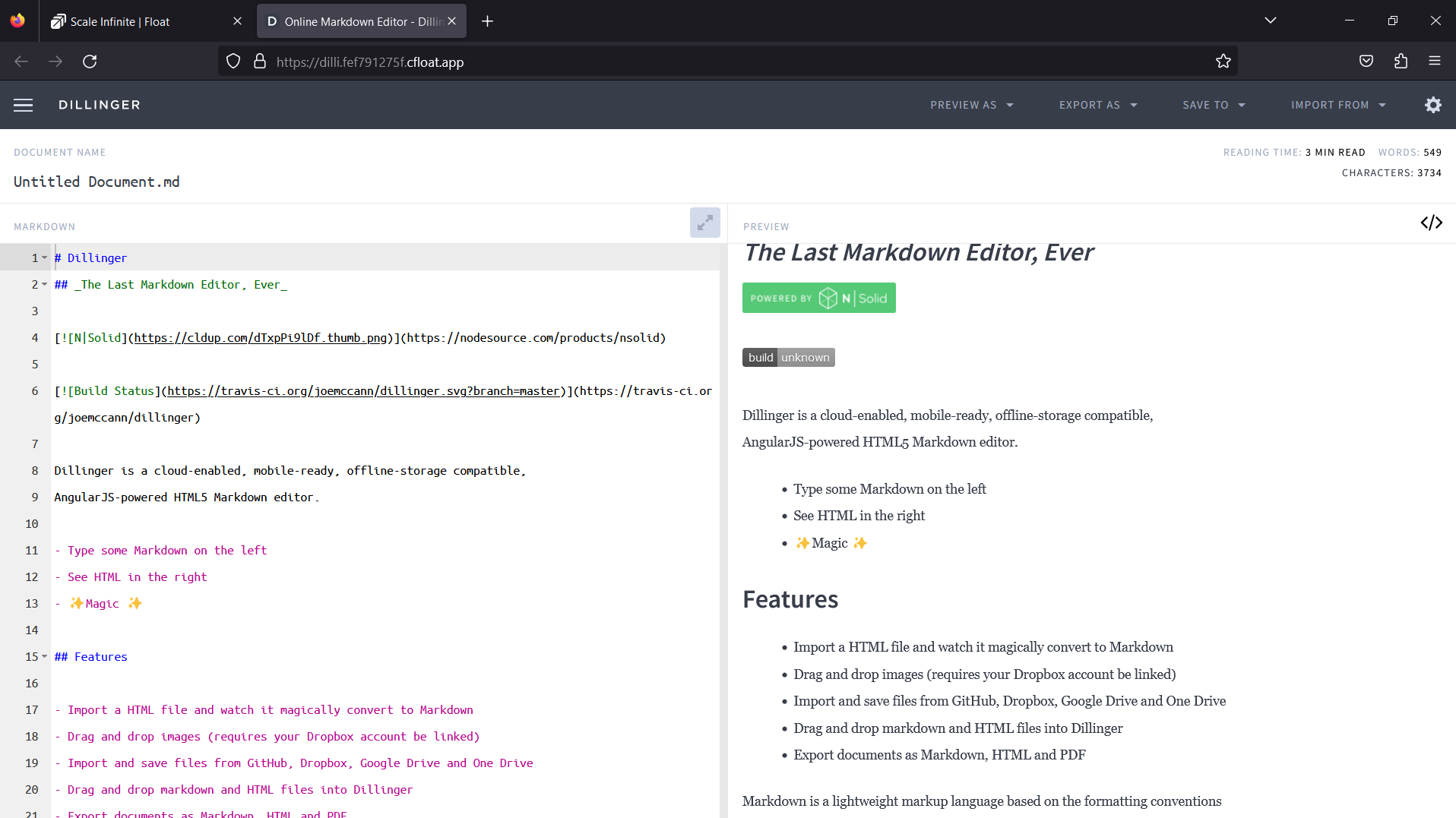Click the WORDS: 549 counter
Image resolution: width=1456 pixels, height=818 pixels.
(x=1410, y=153)
